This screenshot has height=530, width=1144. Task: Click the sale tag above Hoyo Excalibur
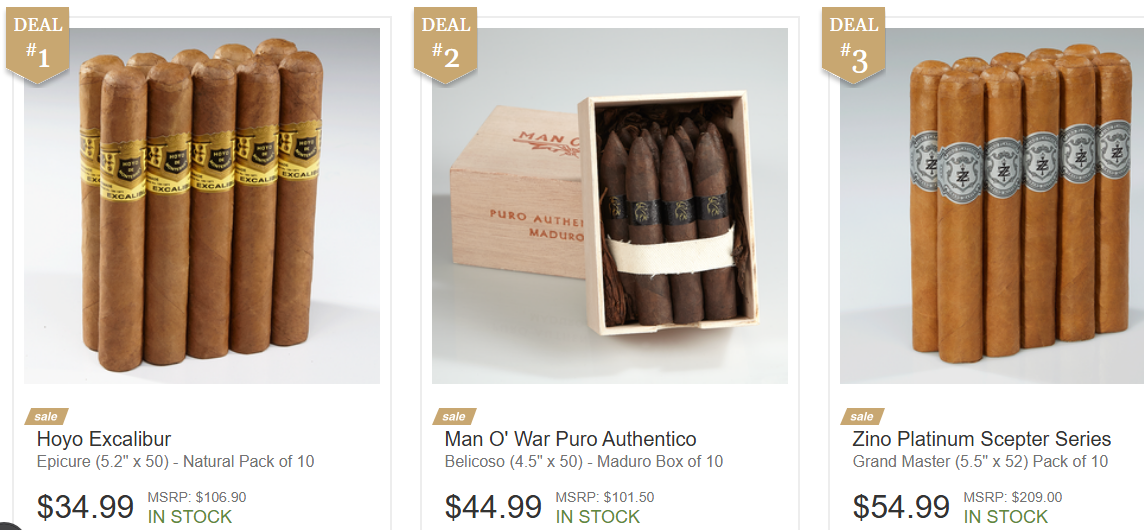[46, 416]
